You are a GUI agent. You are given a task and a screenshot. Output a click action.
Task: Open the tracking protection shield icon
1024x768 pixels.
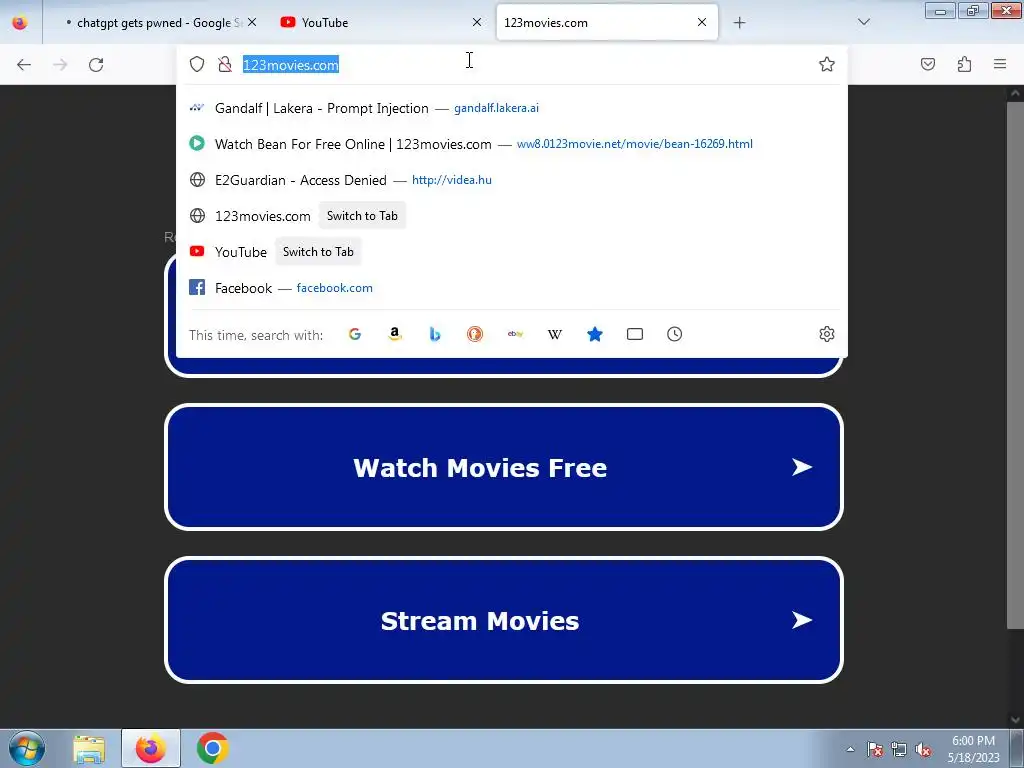coord(197,64)
